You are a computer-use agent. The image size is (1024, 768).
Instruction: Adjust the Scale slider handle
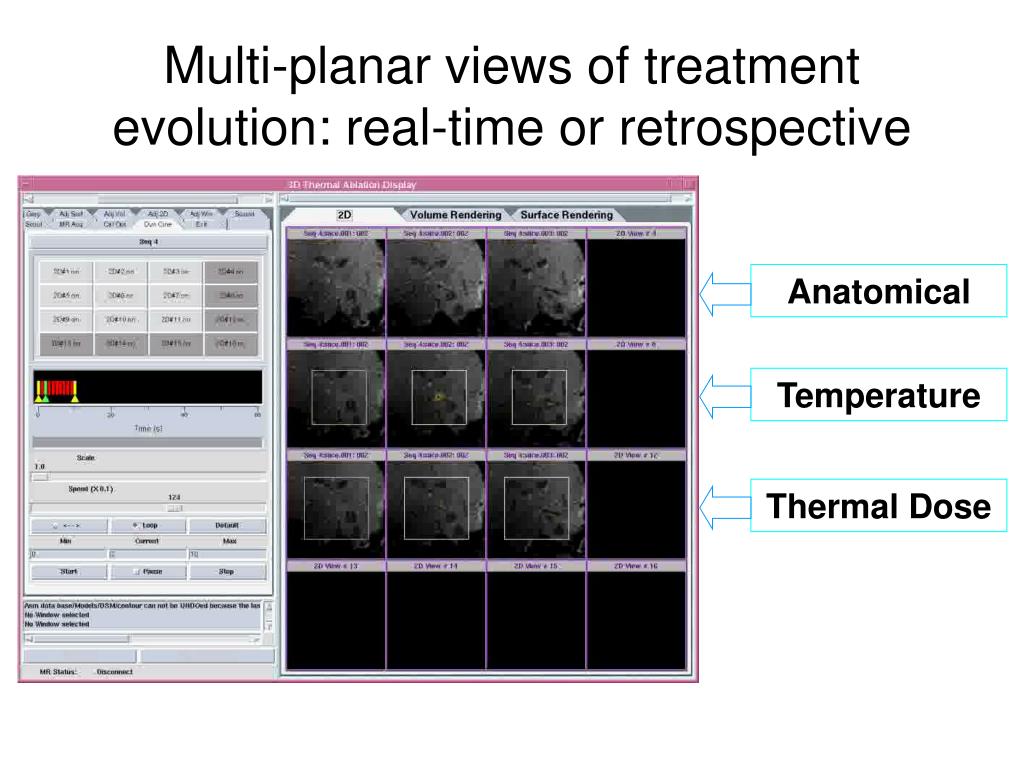tap(40, 477)
